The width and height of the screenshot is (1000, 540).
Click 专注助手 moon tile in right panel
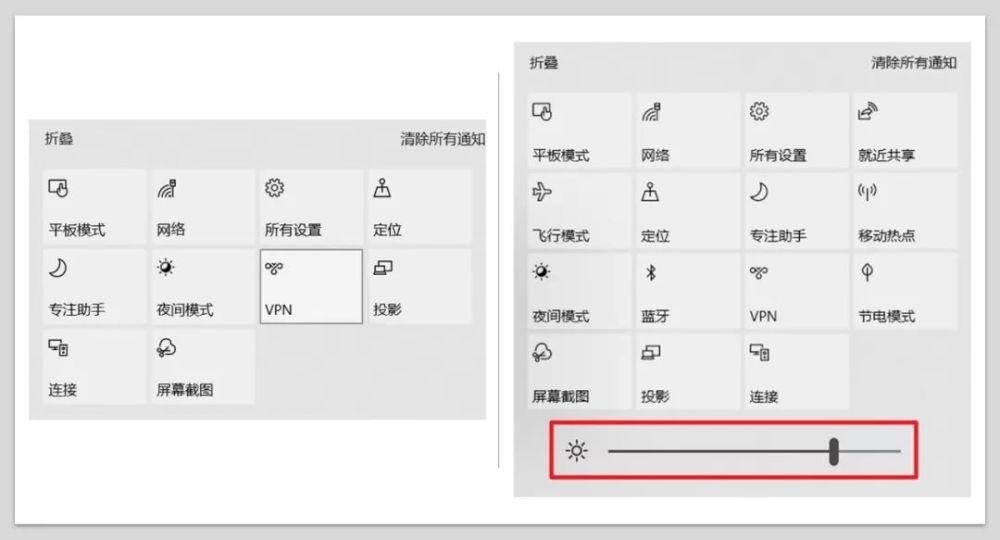[796, 211]
